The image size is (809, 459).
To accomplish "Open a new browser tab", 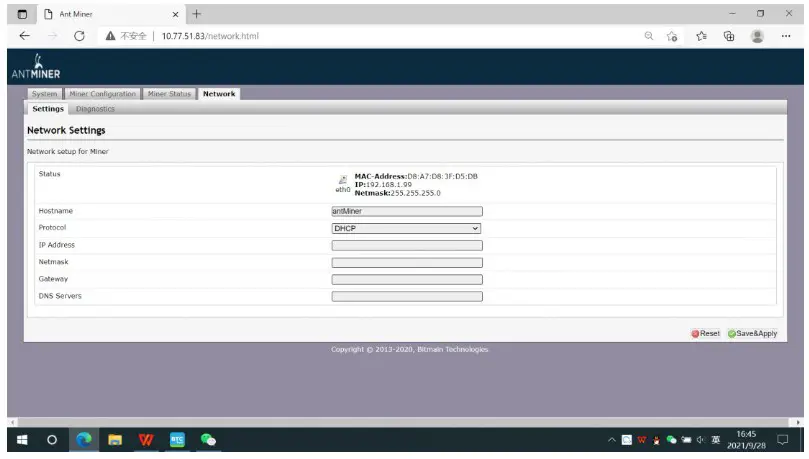I will coord(197,14).
